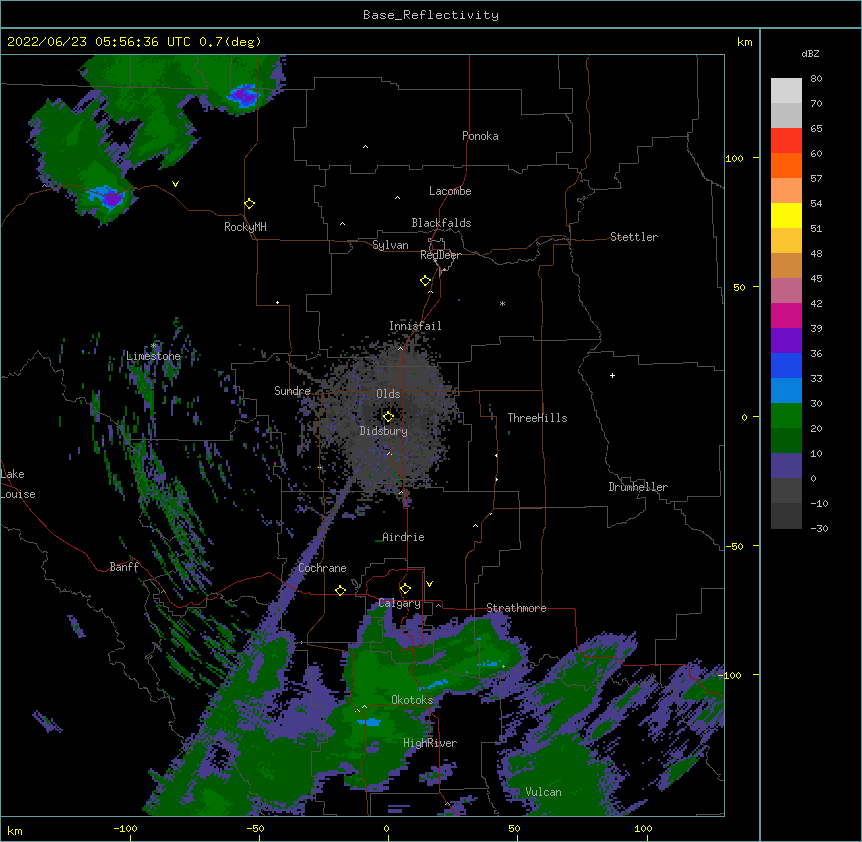
Task: Select the yellow diamond marker between Olds and Didsbury
Action: click(388, 416)
